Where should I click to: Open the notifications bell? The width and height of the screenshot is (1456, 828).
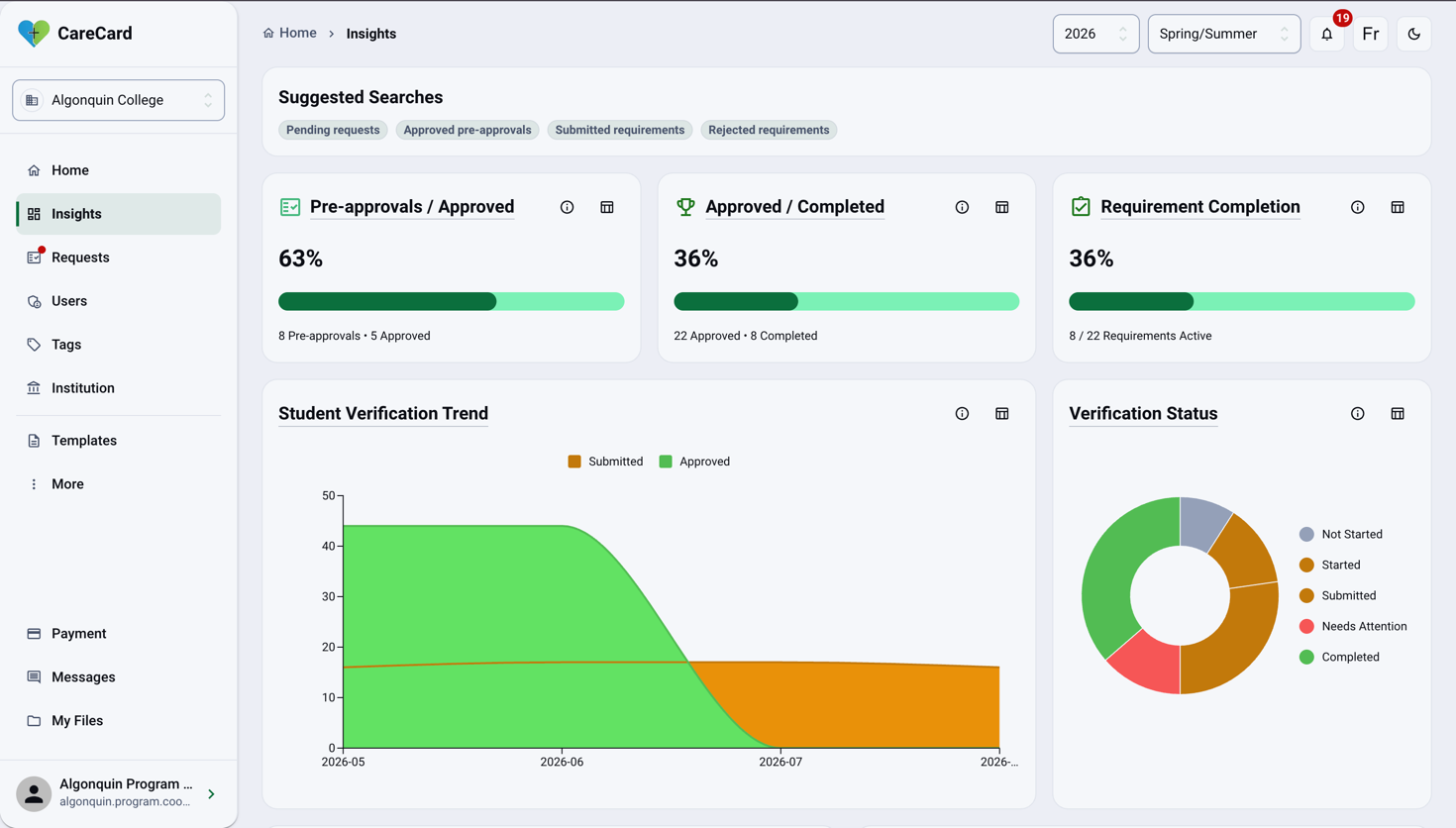click(x=1327, y=34)
